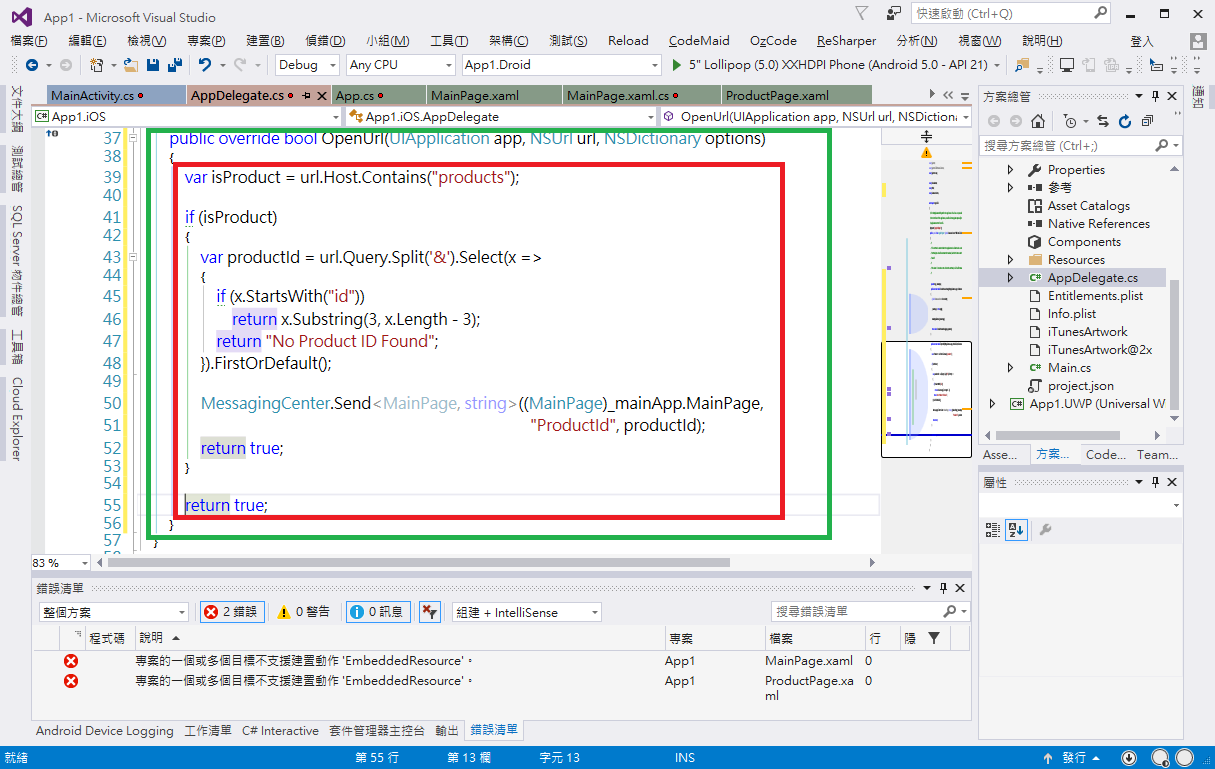Expand the Properties node in Solution Explorer

click(x=1010, y=170)
